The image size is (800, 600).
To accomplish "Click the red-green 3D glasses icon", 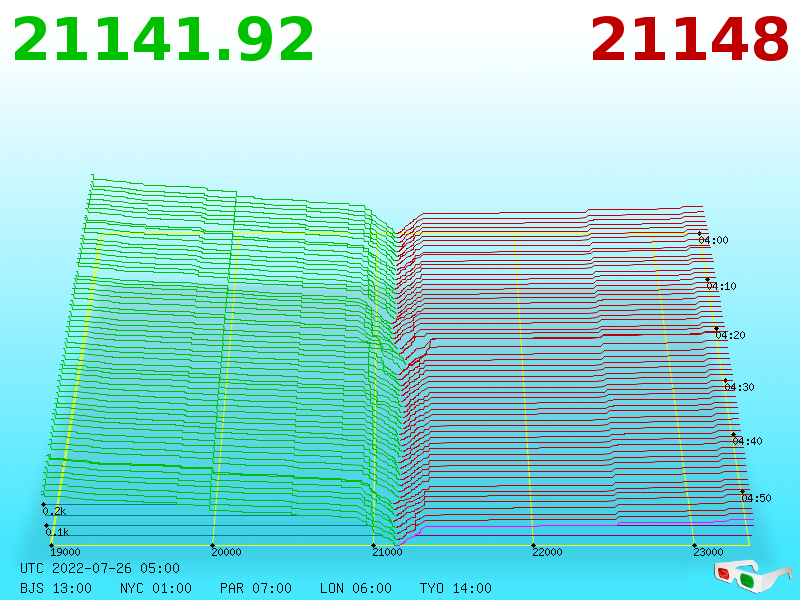I will coord(752,576).
